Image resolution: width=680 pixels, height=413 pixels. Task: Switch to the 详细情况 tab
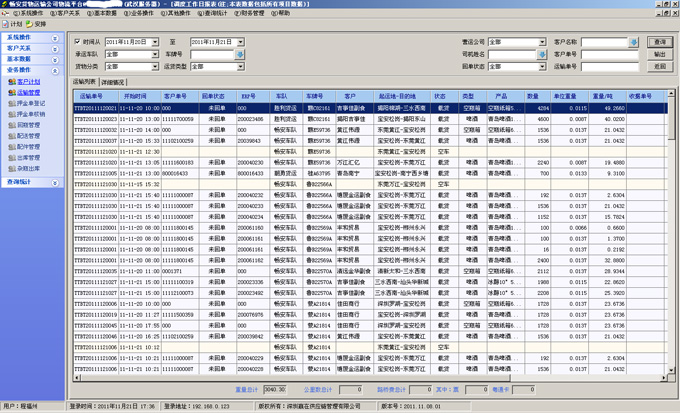[112, 82]
